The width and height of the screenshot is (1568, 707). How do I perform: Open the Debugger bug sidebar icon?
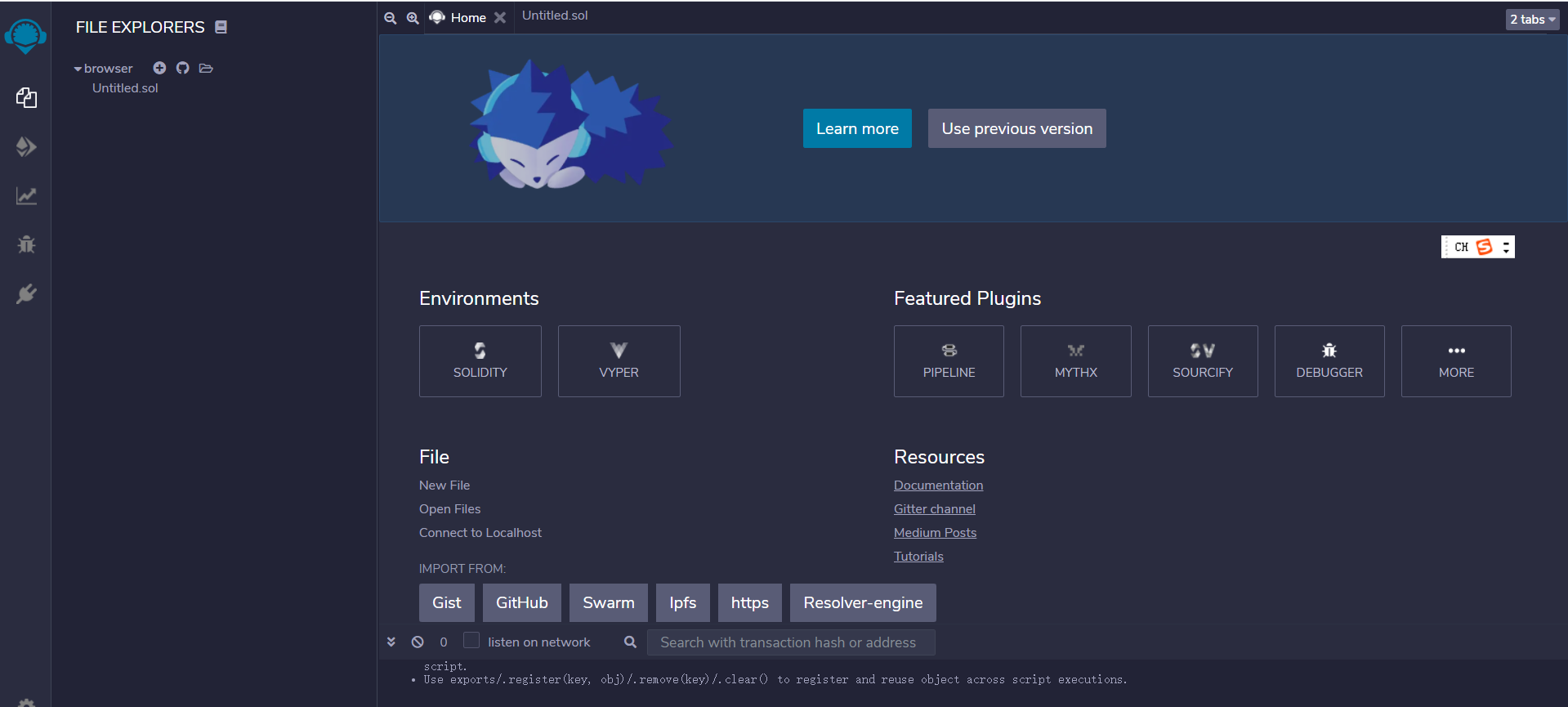[26, 244]
